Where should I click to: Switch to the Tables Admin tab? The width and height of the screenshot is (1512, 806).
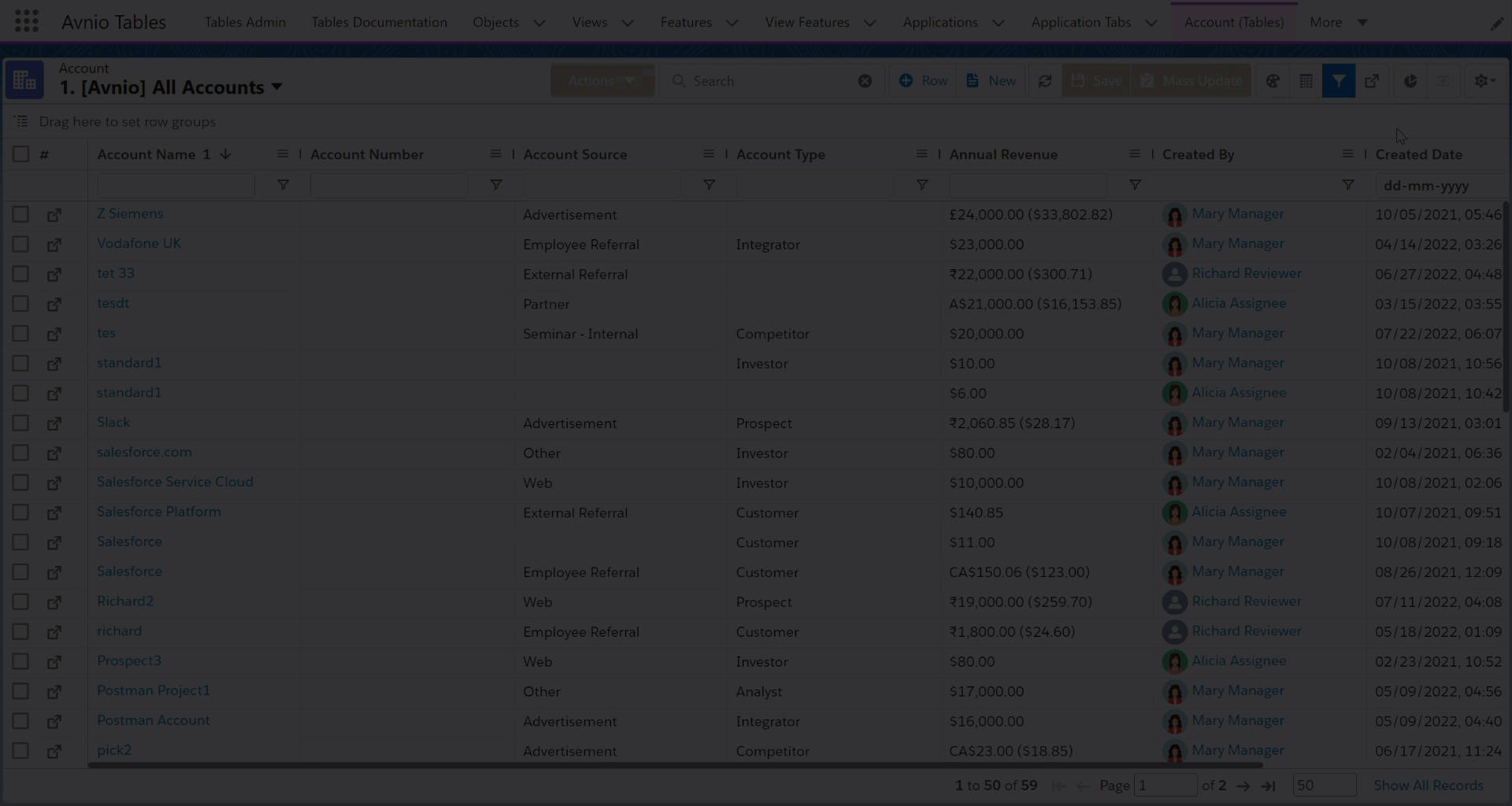(x=245, y=22)
